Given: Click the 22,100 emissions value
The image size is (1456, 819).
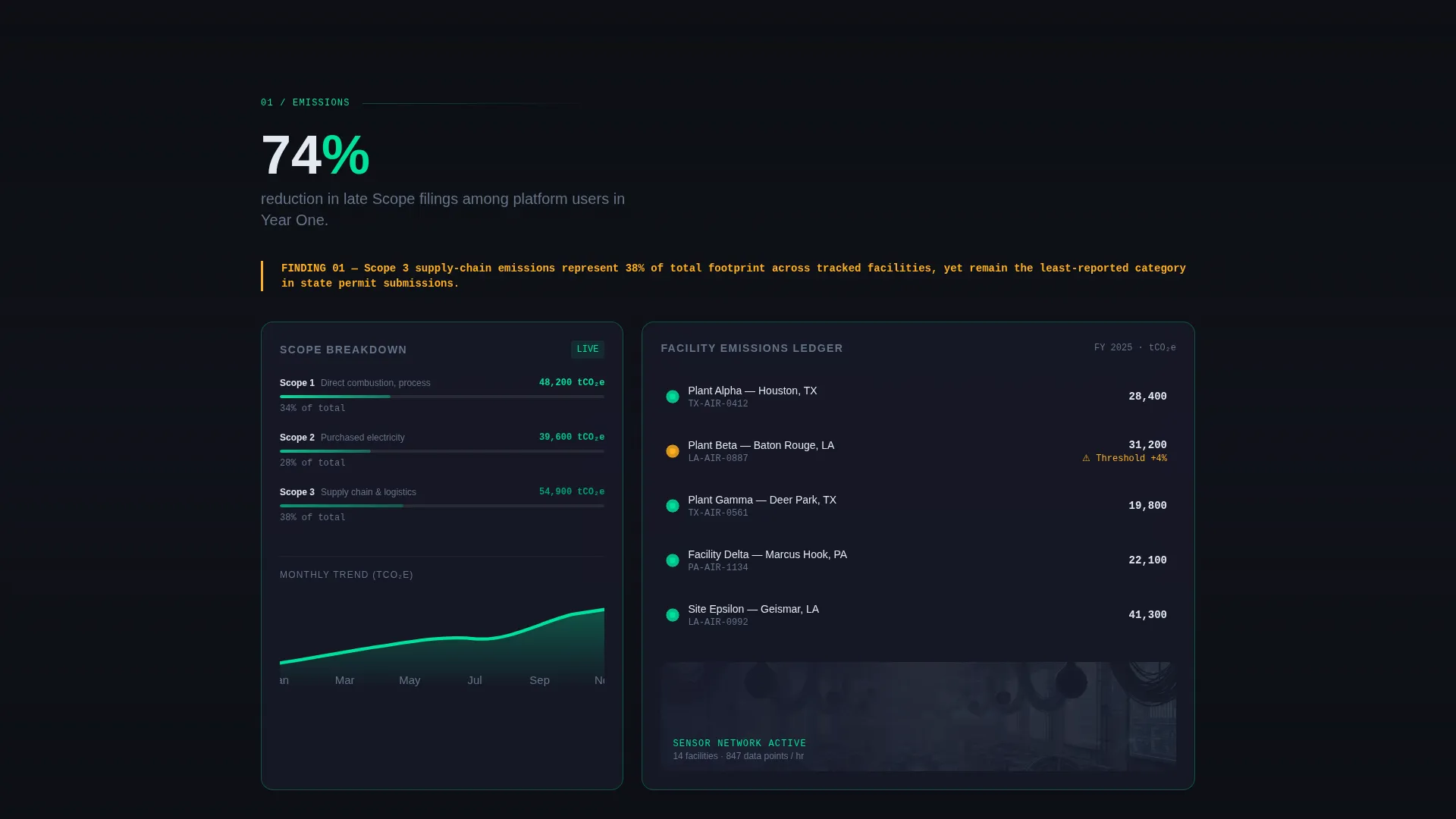Looking at the screenshot, I should pyautogui.click(x=1147, y=560).
